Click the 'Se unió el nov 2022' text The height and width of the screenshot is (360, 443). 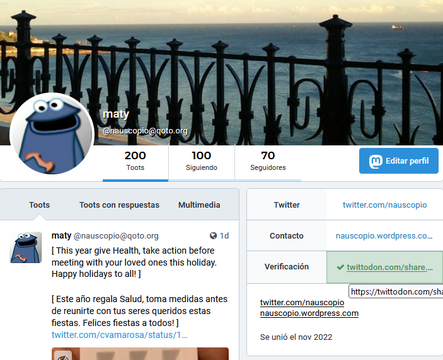[x=296, y=337]
